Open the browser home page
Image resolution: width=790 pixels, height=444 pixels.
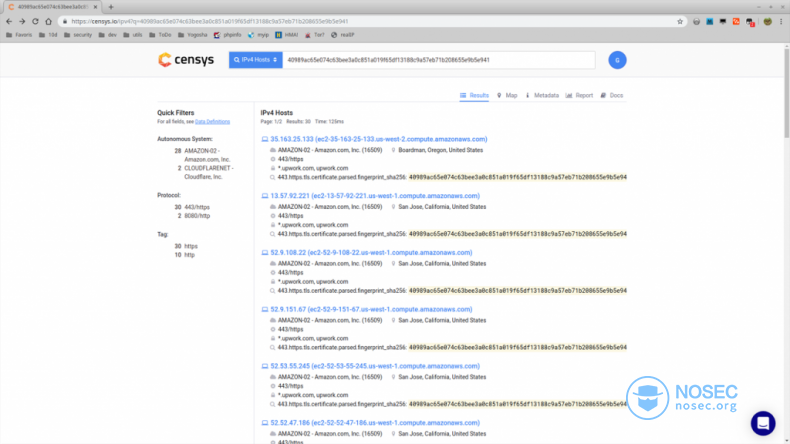pos(48,22)
